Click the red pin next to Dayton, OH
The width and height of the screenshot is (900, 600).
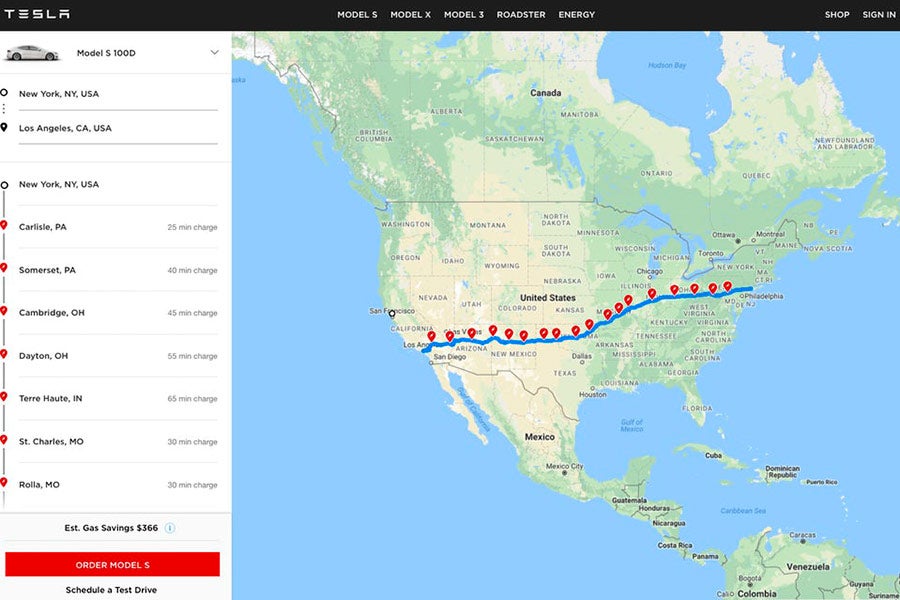pyautogui.click(x=4, y=354)
